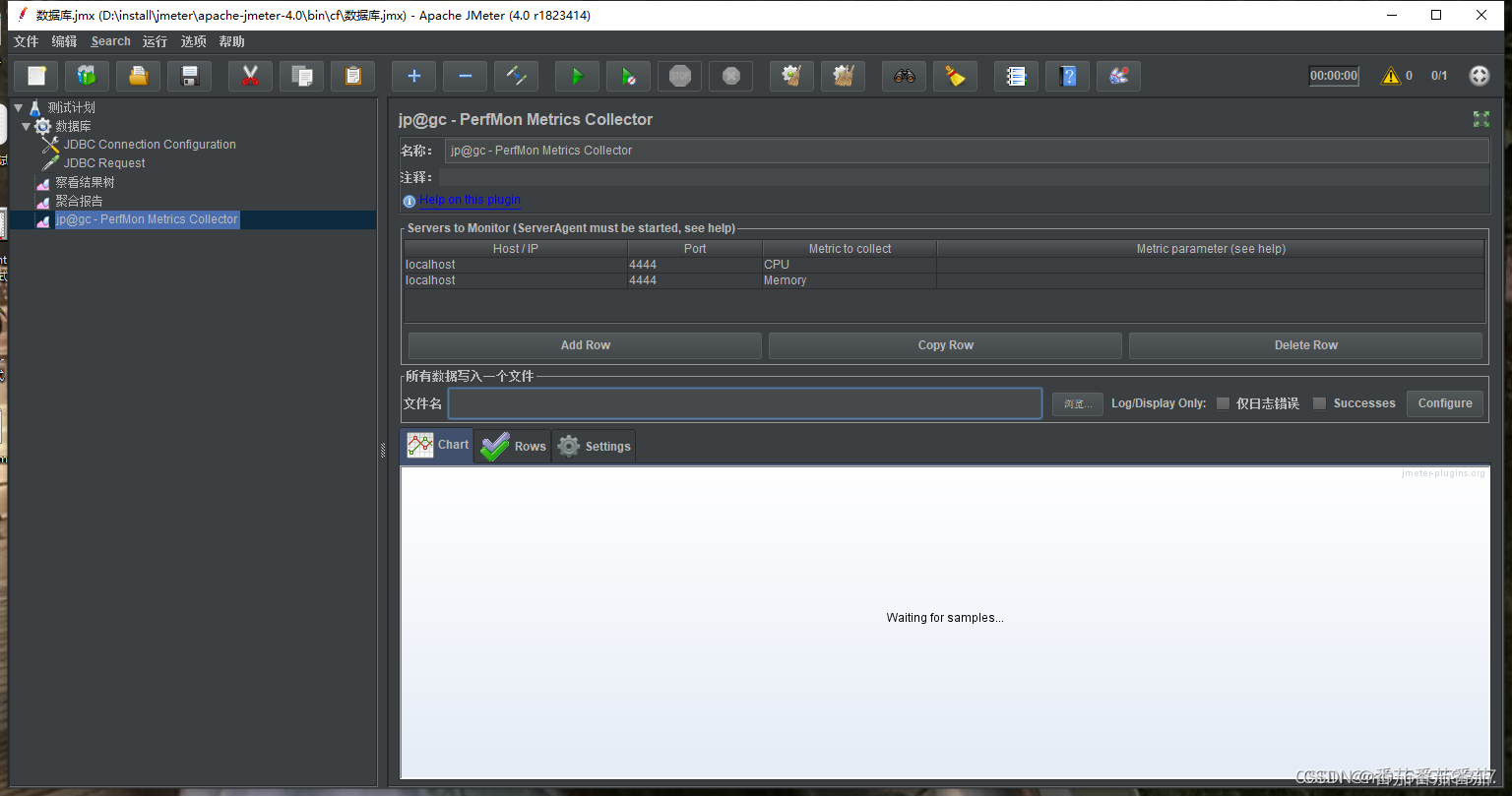Select 察看结果树 tree item
The height and width of the screenshot is (796, 1512).
85,182
